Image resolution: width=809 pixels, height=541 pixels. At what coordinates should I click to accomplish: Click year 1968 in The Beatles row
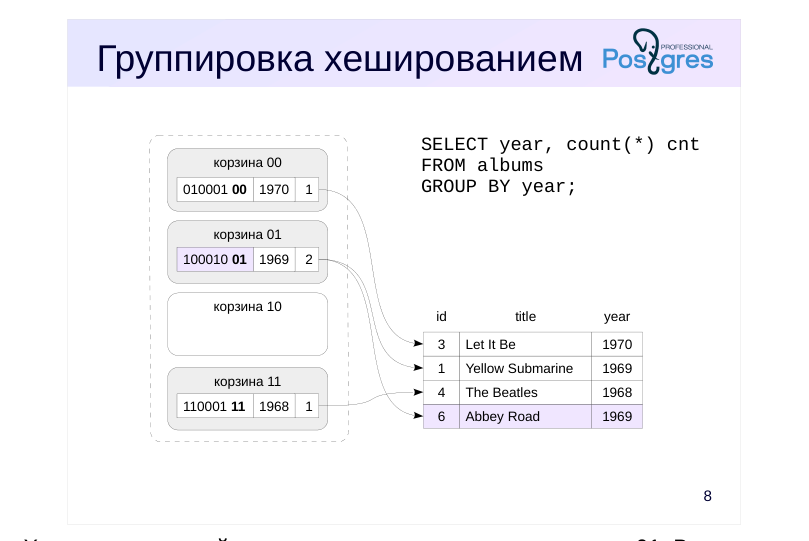pos(617,392)
